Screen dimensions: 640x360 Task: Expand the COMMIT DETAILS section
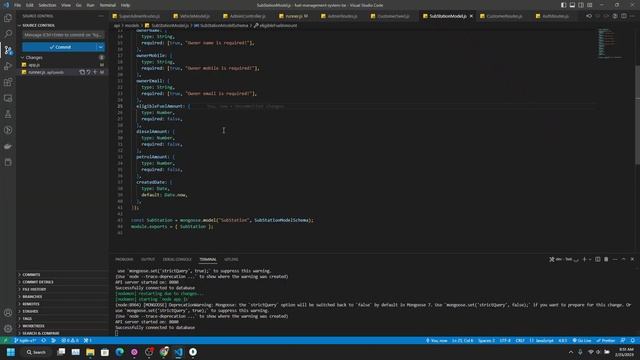click(38, 282)
